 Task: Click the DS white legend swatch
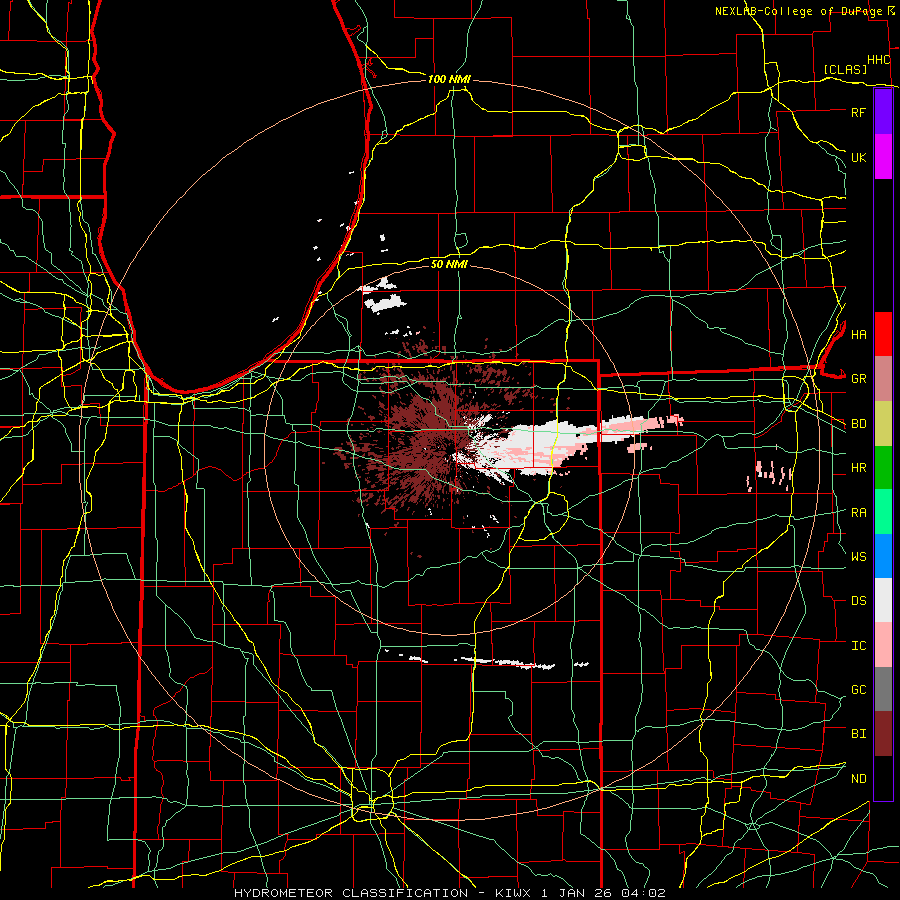(883, 600)
